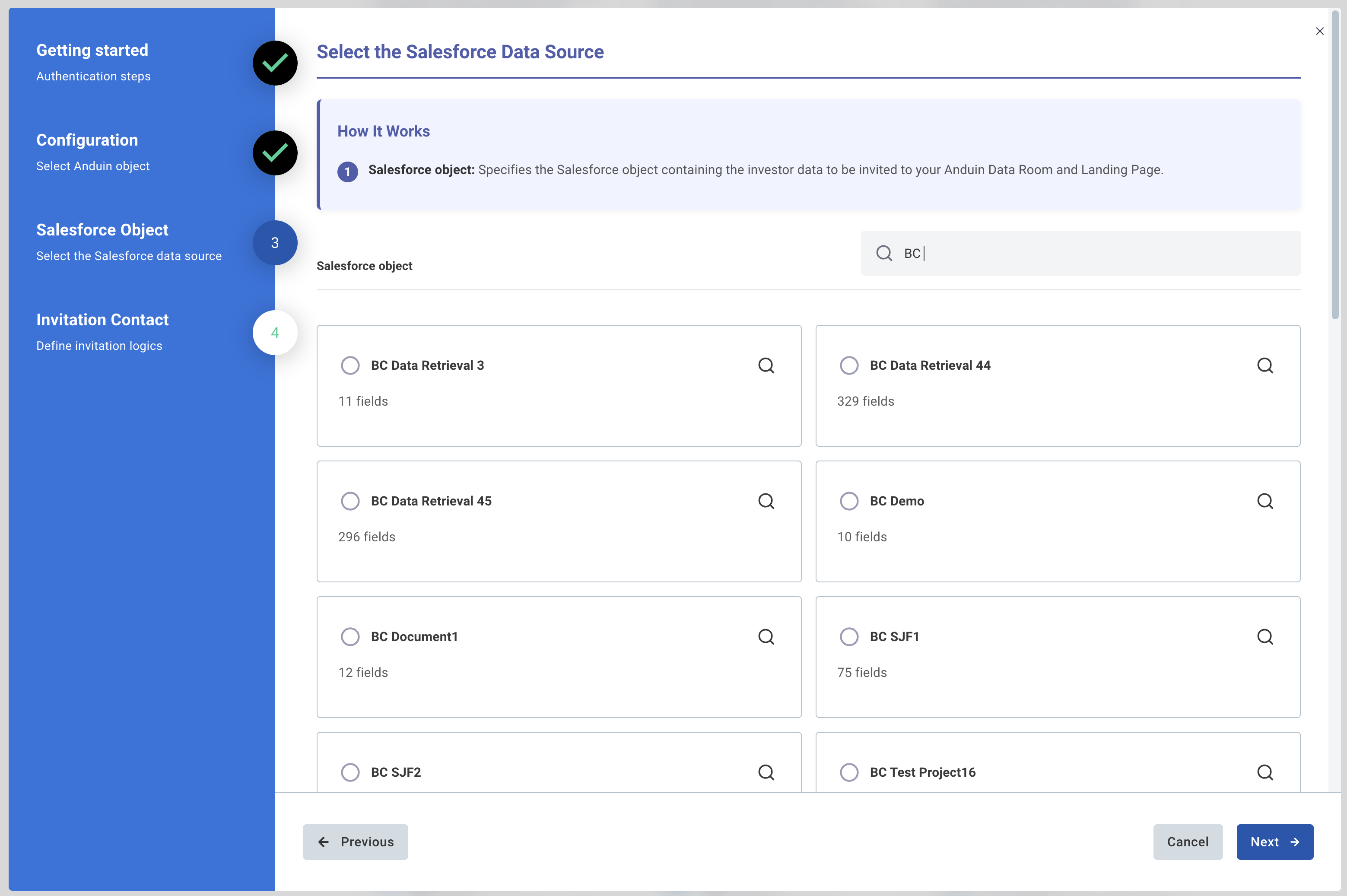Preview BC SJF2 with magnifier icon
This screenshot has height=896, width=1347.
pyautogui.click(x=766, y=772)
